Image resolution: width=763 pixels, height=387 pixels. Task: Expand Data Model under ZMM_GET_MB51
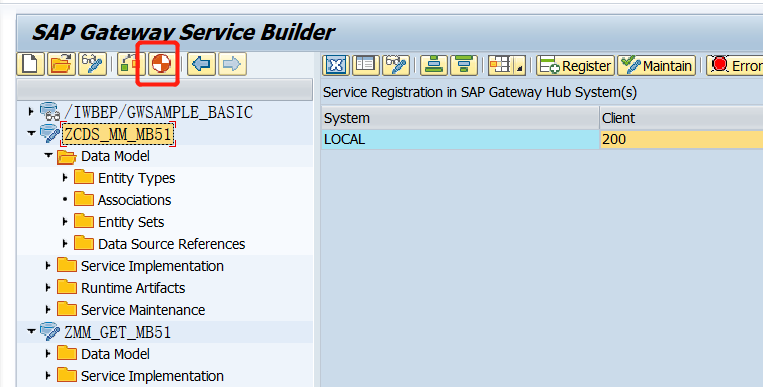[48, 353]
